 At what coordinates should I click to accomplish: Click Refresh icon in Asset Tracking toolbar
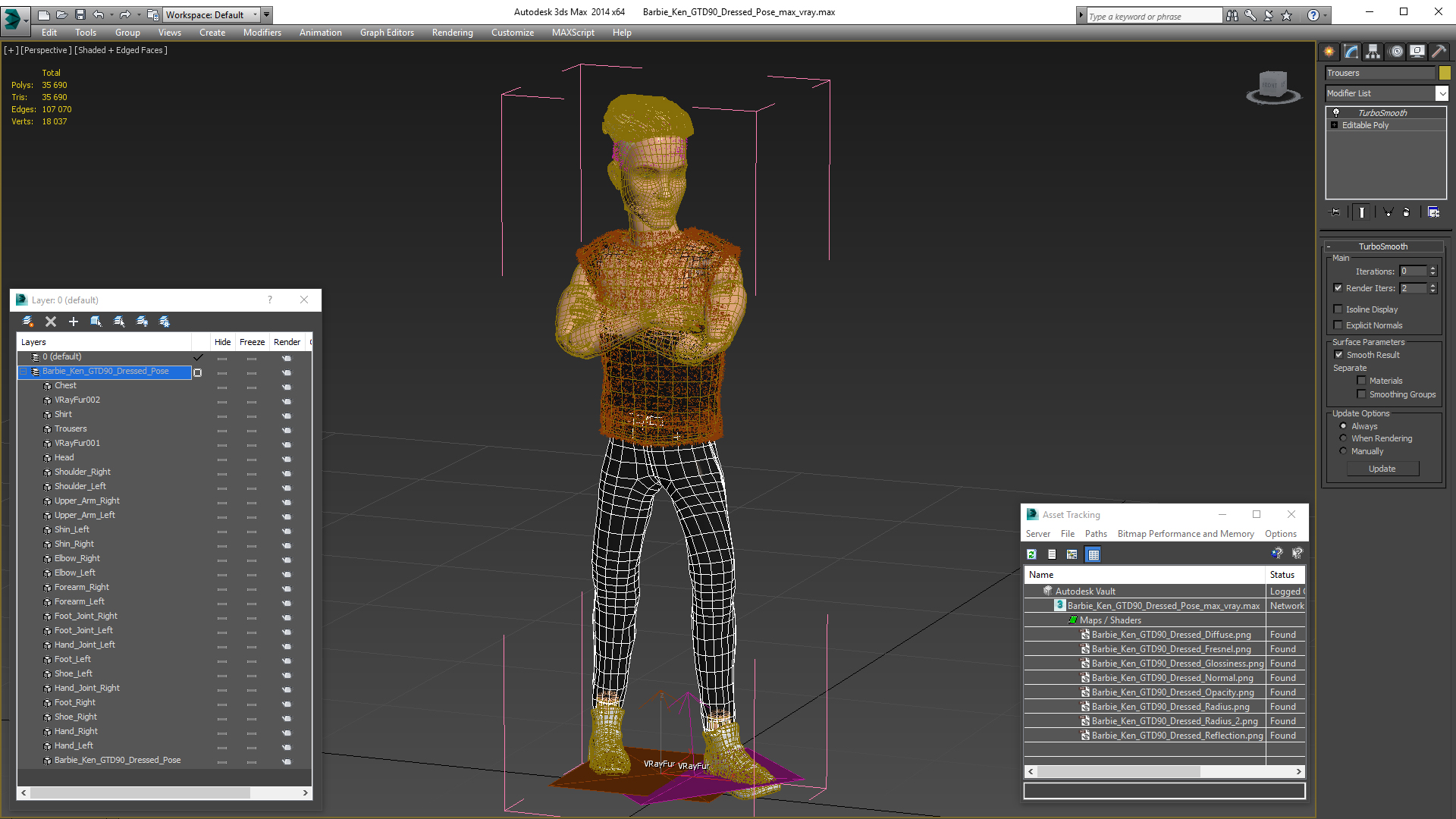tap(1031, 554)
